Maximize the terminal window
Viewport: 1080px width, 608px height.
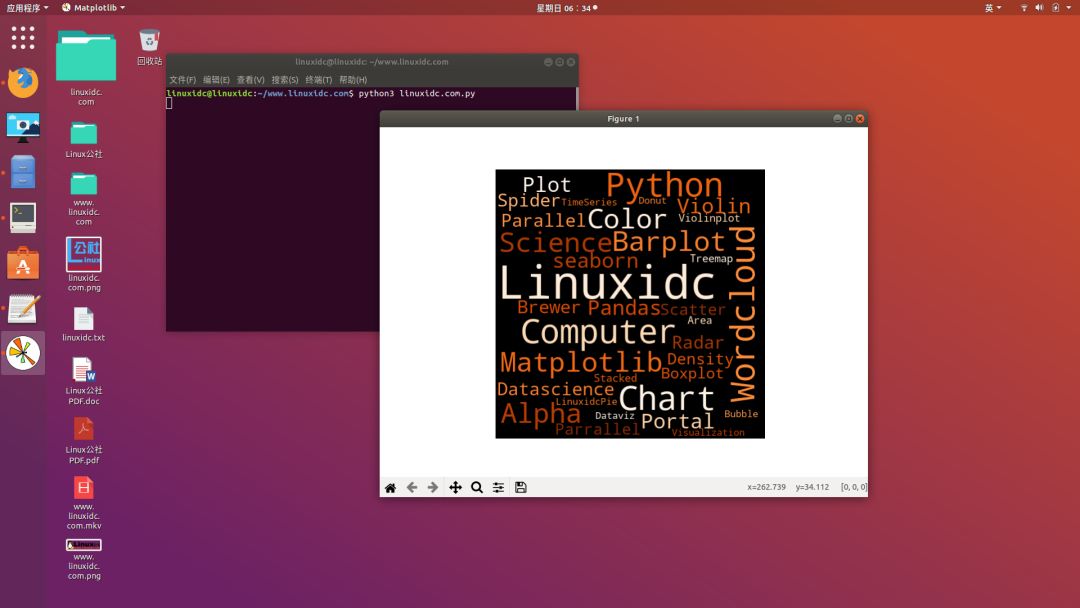(559, 62)
